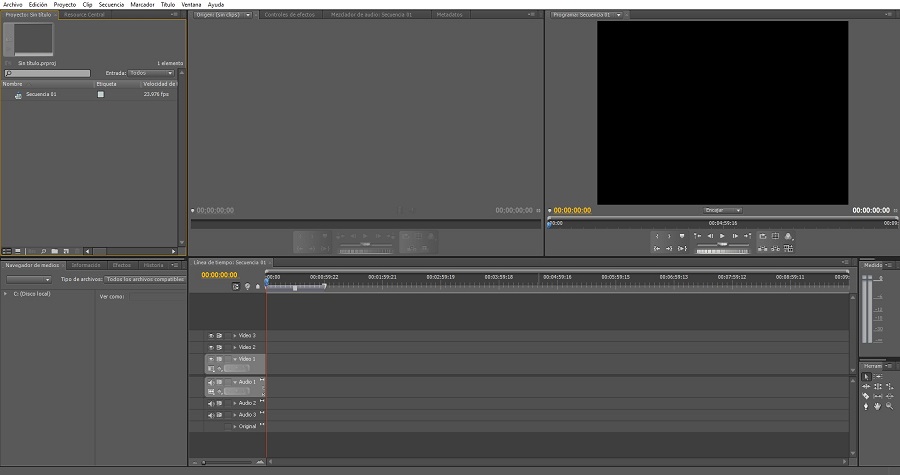Screen dimensions: 900x475
Task: Choose the Rolling Edit tool
Action: (x=878, y=387)
